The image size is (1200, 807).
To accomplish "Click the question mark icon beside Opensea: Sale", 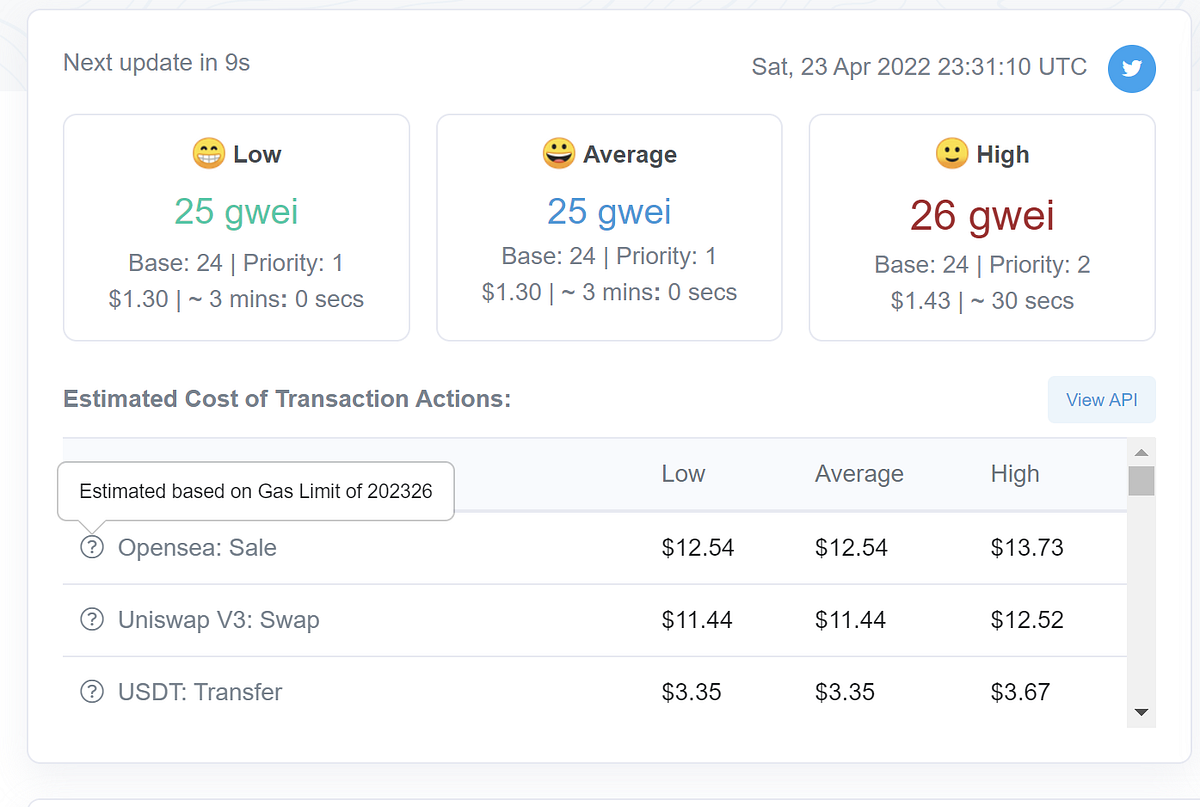I will pos(91,547).
